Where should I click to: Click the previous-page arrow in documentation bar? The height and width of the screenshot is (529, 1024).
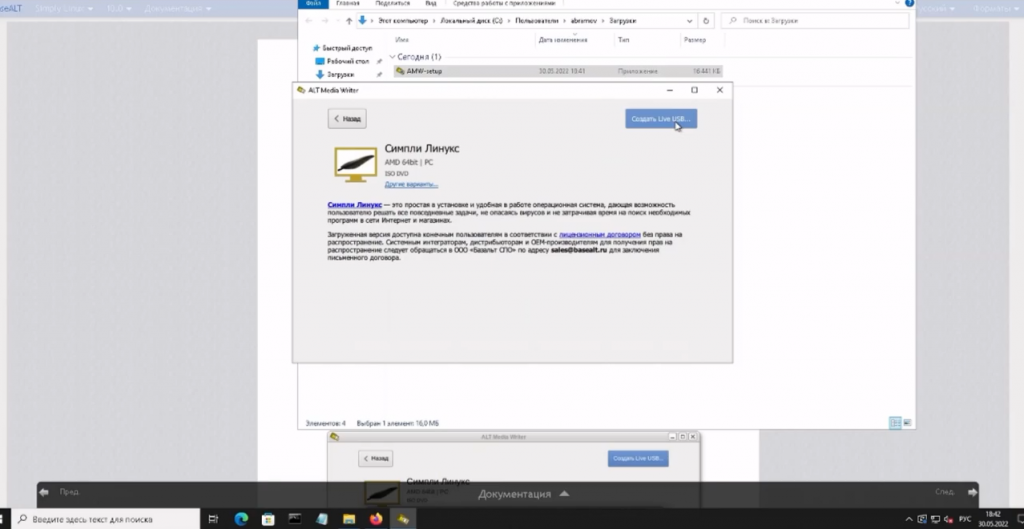pyautogui.click(x=44, y=492)
